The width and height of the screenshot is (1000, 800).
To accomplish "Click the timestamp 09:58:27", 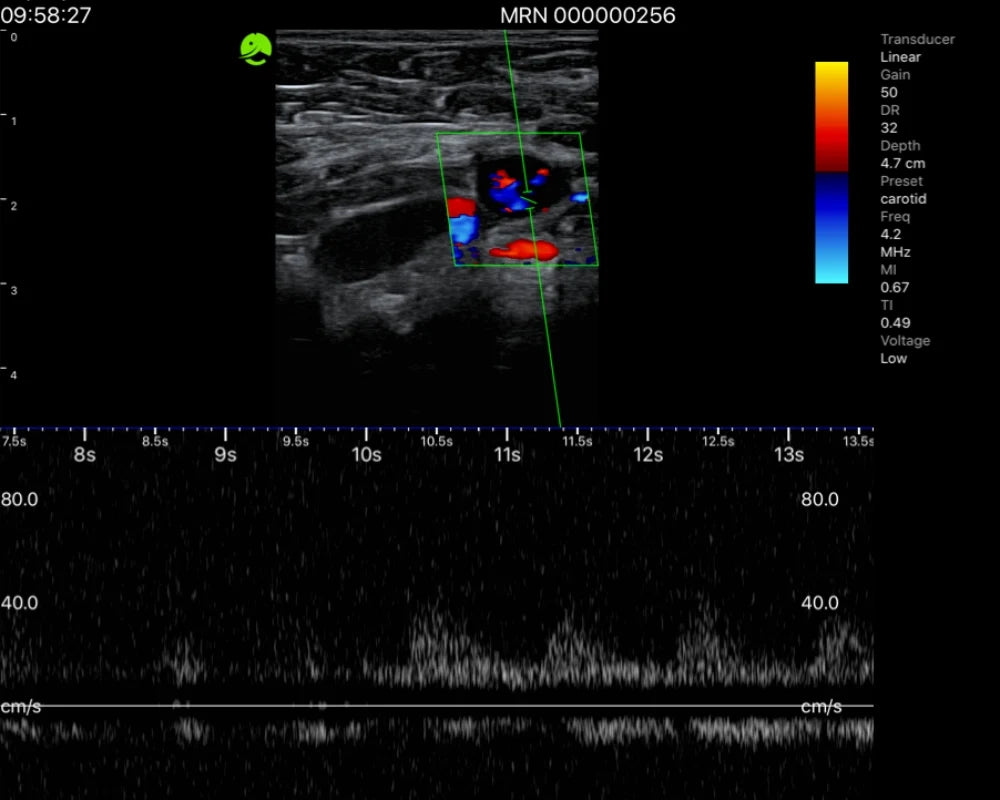I will tap(45, 15).
